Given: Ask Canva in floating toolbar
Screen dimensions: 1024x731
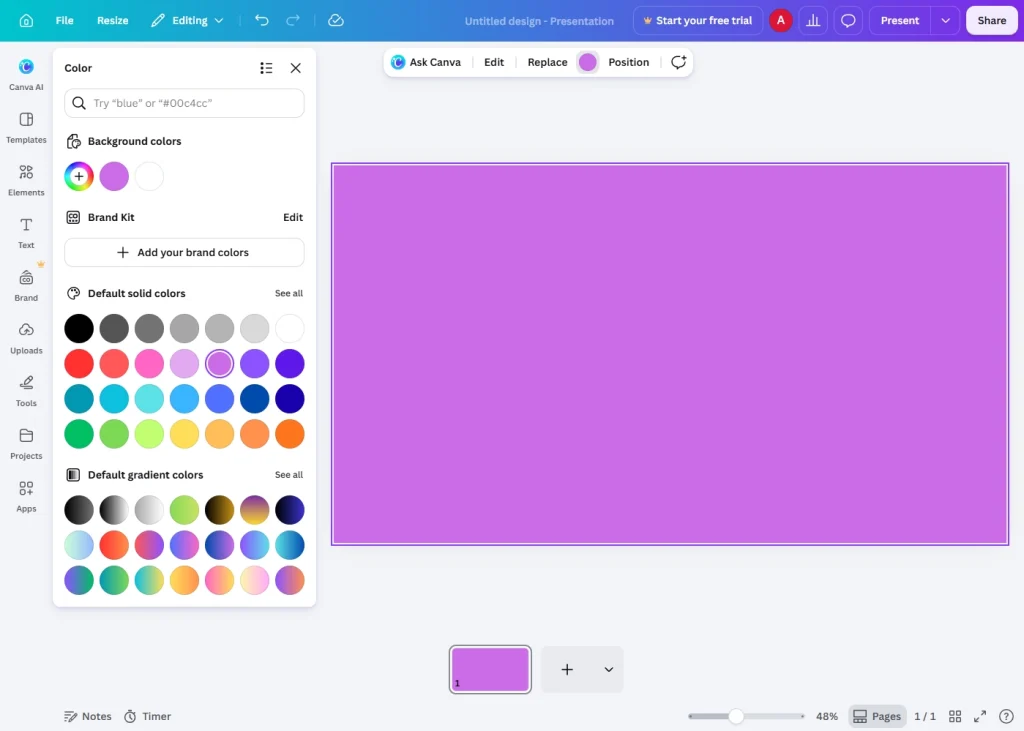Looking at the screenshot, I should click(426, 62).
